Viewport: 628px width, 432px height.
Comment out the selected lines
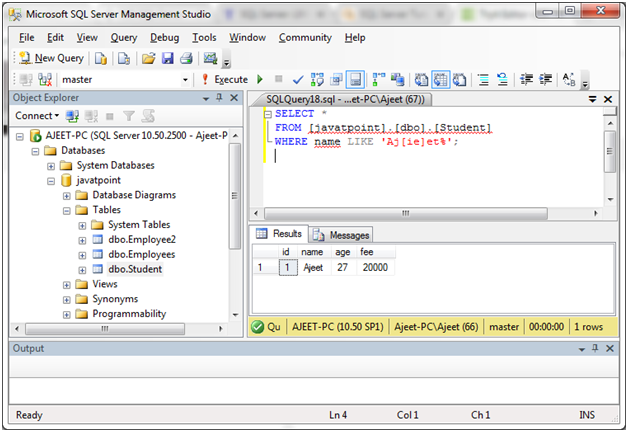point(483,80)
